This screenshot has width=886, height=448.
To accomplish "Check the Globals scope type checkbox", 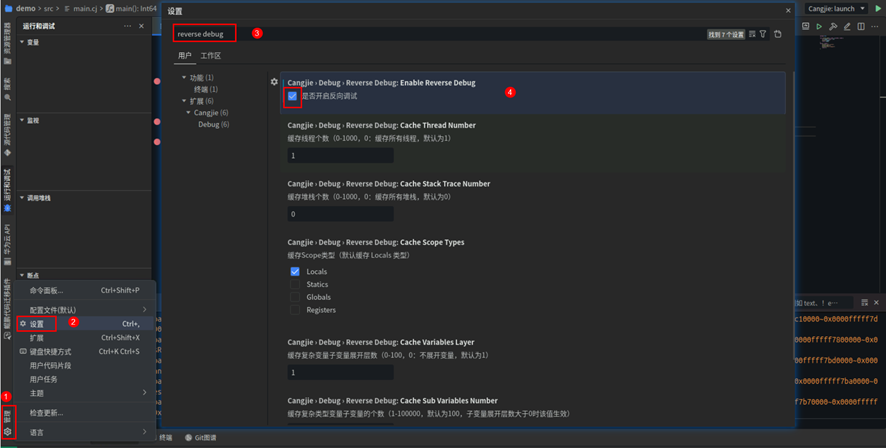I will 295,297.
